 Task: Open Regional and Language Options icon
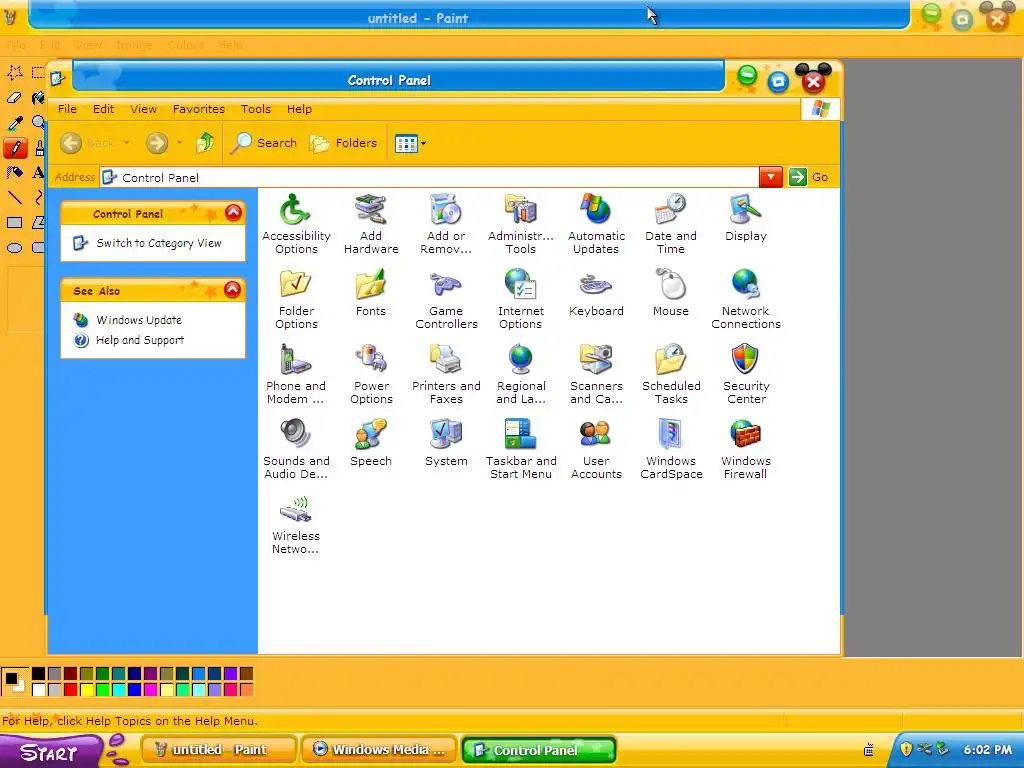pos(520,374)
